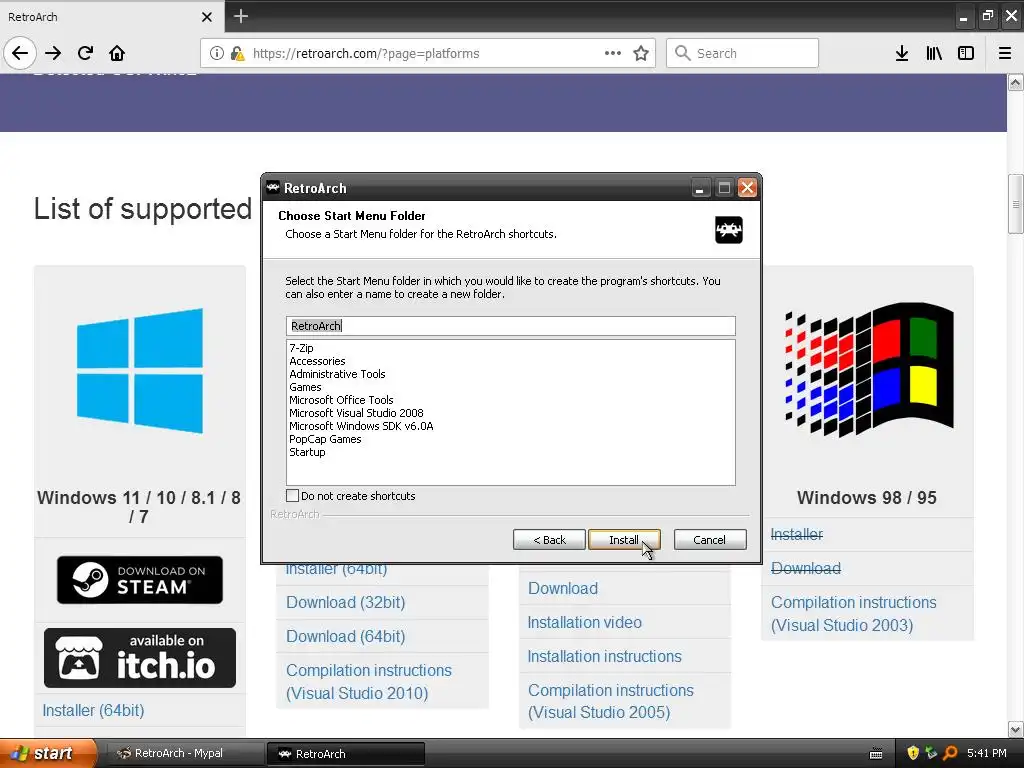Go forward with the browser forward arrow
This screenshot has height=768, width=1024.
pyautogui.click(x=53, y=53)
